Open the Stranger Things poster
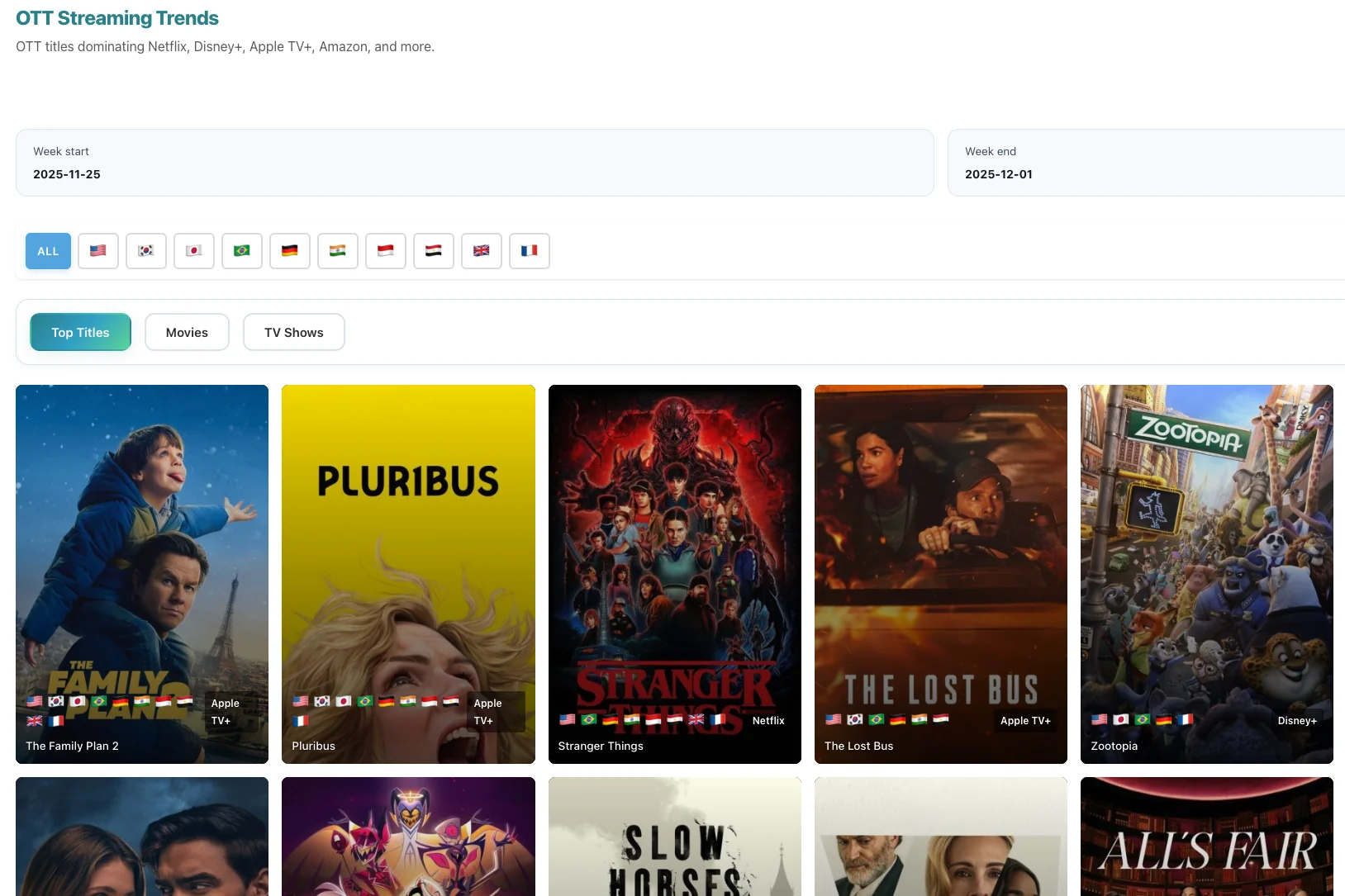Screen dimensions: 1345x896 674,573
